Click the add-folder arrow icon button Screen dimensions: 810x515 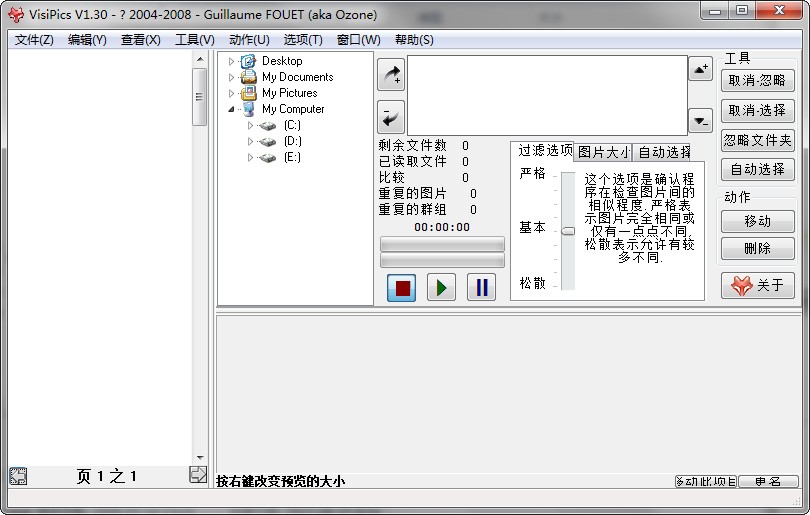tap(391, 75)
